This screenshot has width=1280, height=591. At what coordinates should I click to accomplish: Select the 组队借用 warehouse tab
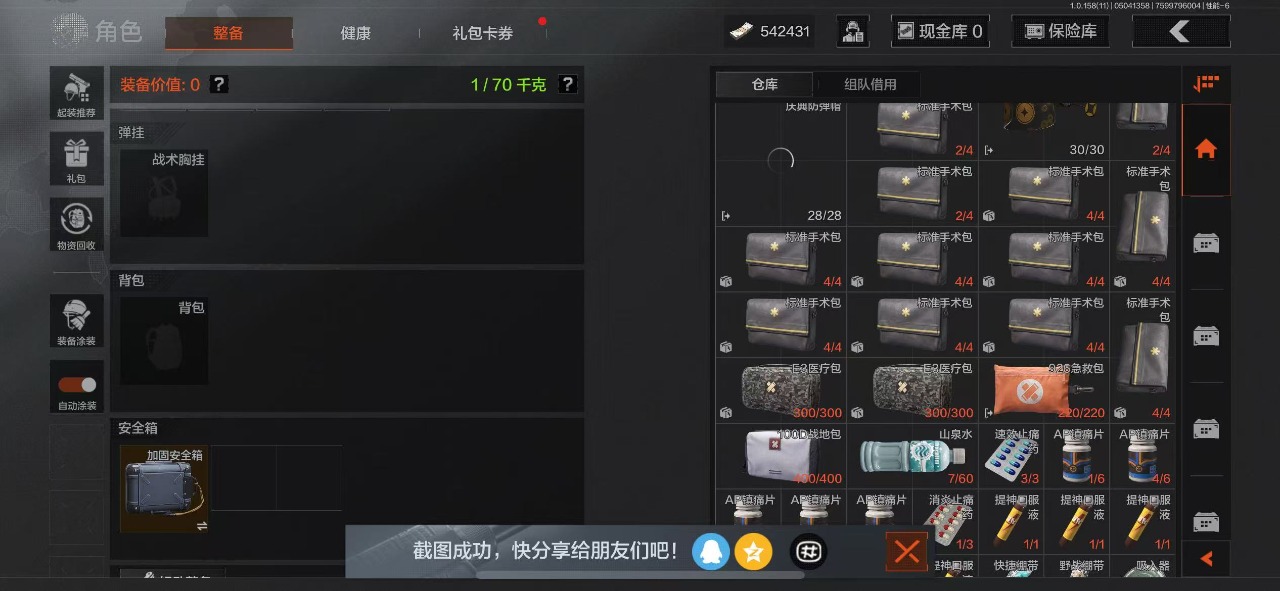(870, 85)
